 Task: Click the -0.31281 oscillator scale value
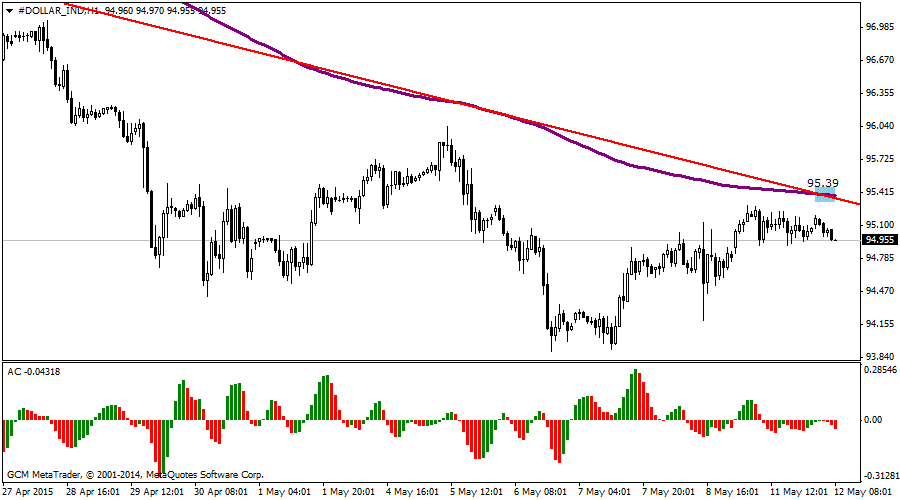tap(879, 476)
